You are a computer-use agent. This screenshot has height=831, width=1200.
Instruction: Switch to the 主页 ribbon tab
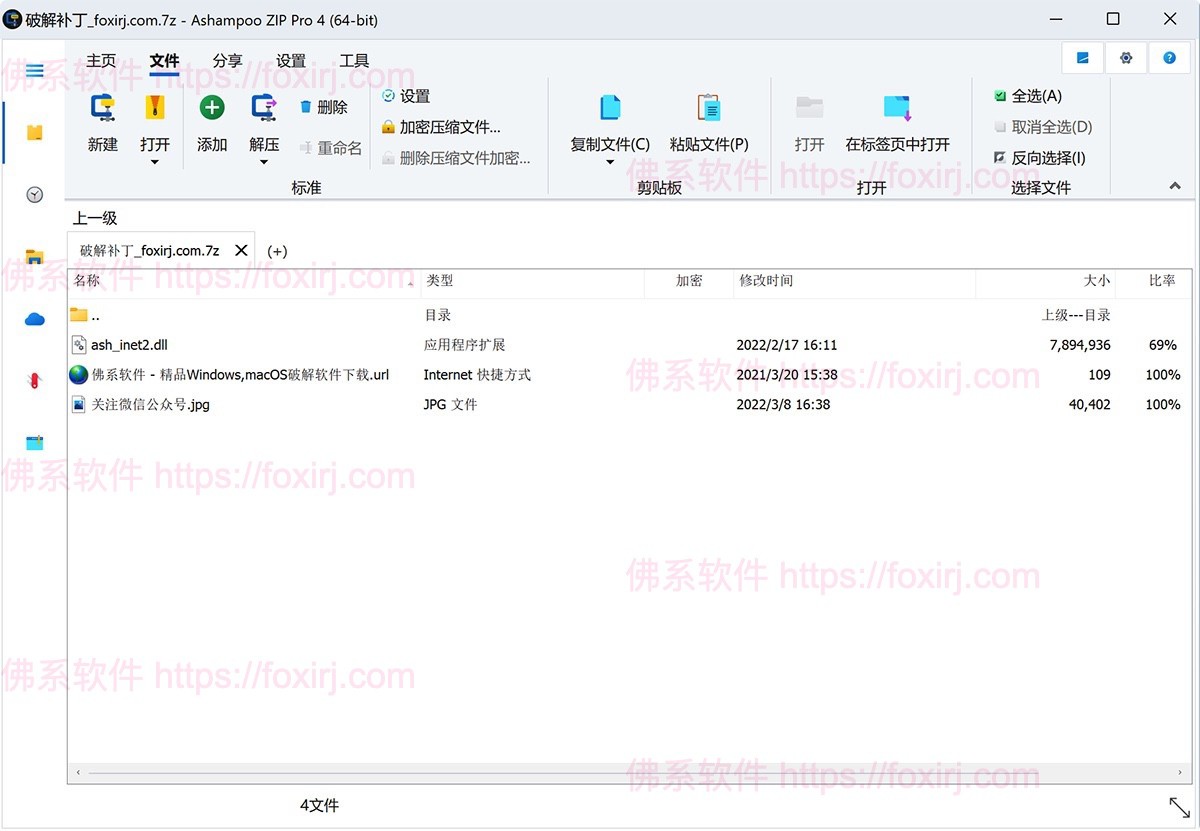point(101,61)
